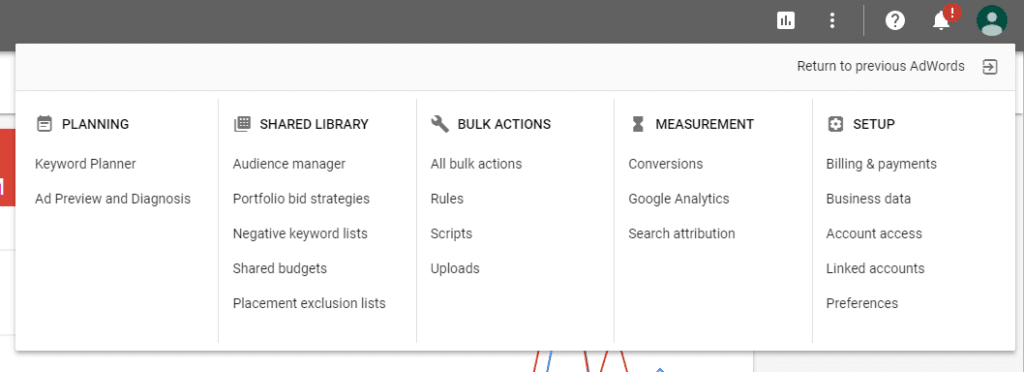Image resolution: width=1024 pixels, height=372 pixels.
Task: Click the Bulk Actions wrench icon
Action: pos(440,124)
